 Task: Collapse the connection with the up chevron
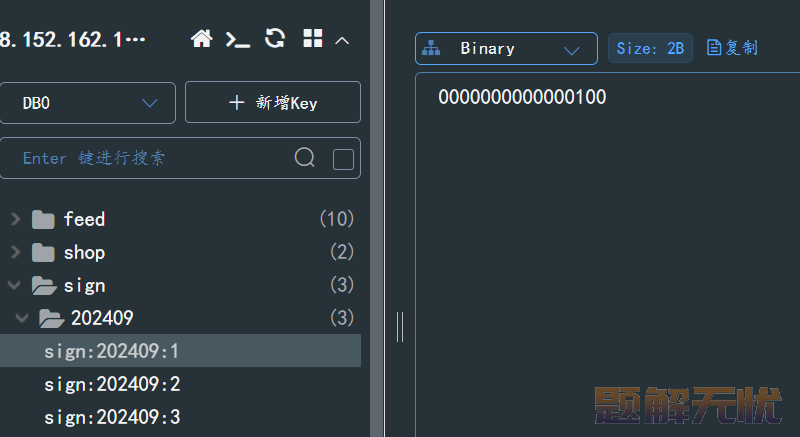click(x=342, y=40)
